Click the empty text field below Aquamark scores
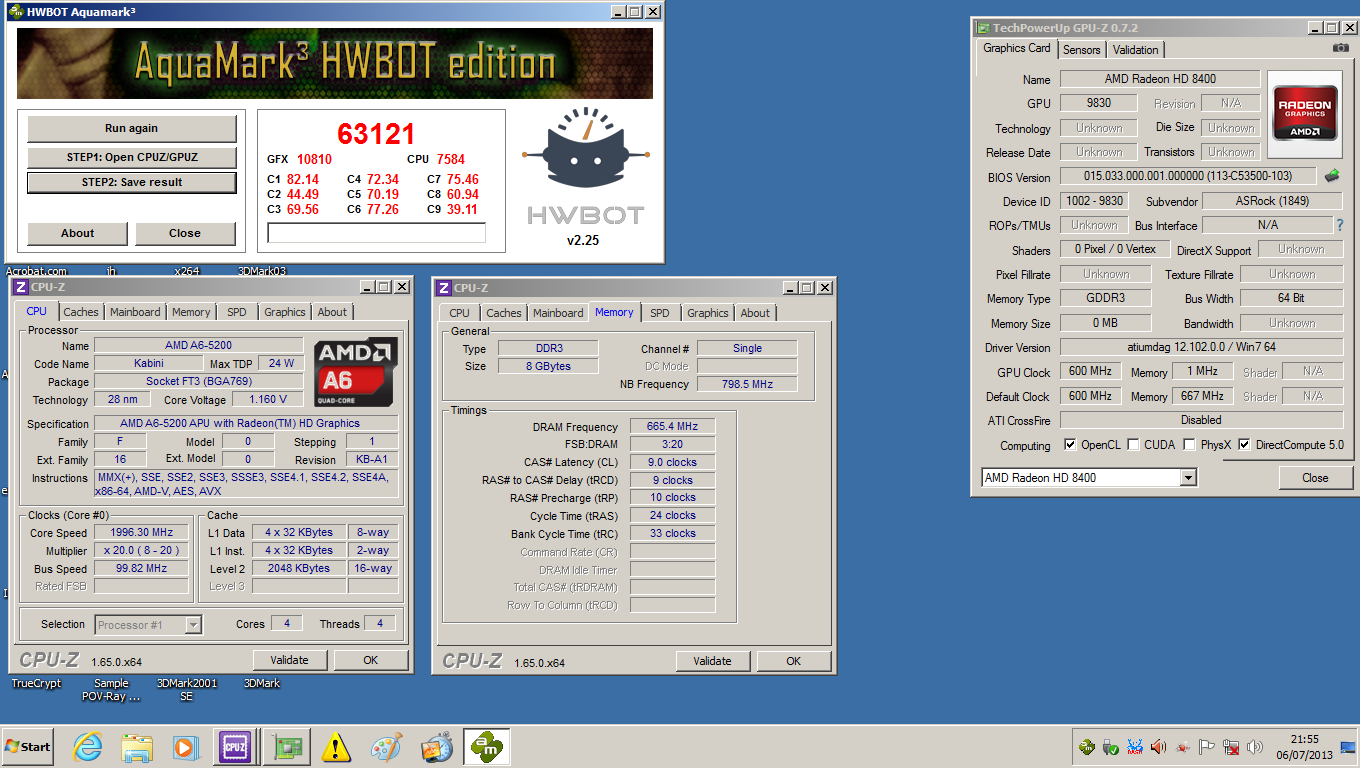This screenshot has width=1360, height=768. coord(376,233)
